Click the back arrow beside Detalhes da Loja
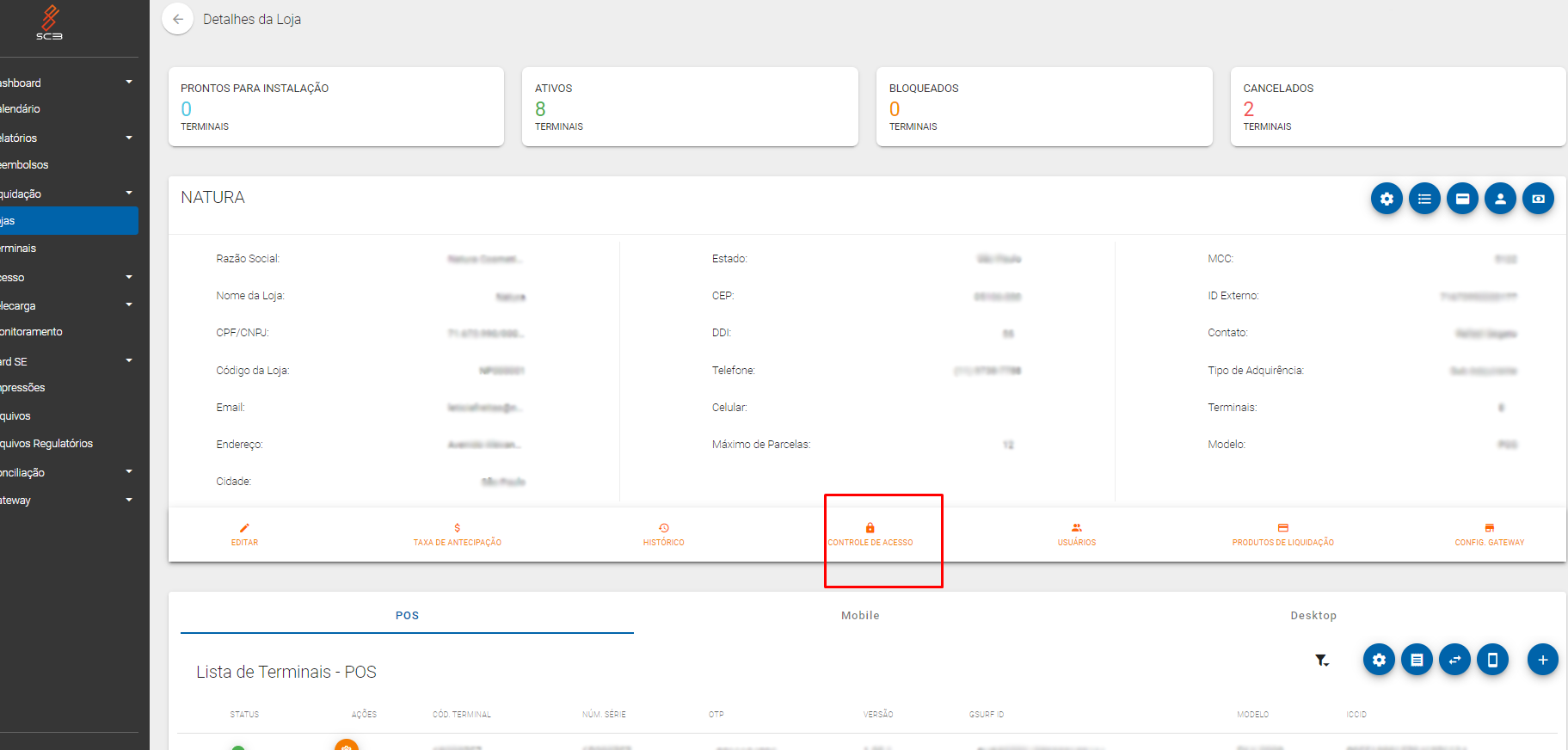Viewport: 1568px width, 750px height. [x=178, y=19]
